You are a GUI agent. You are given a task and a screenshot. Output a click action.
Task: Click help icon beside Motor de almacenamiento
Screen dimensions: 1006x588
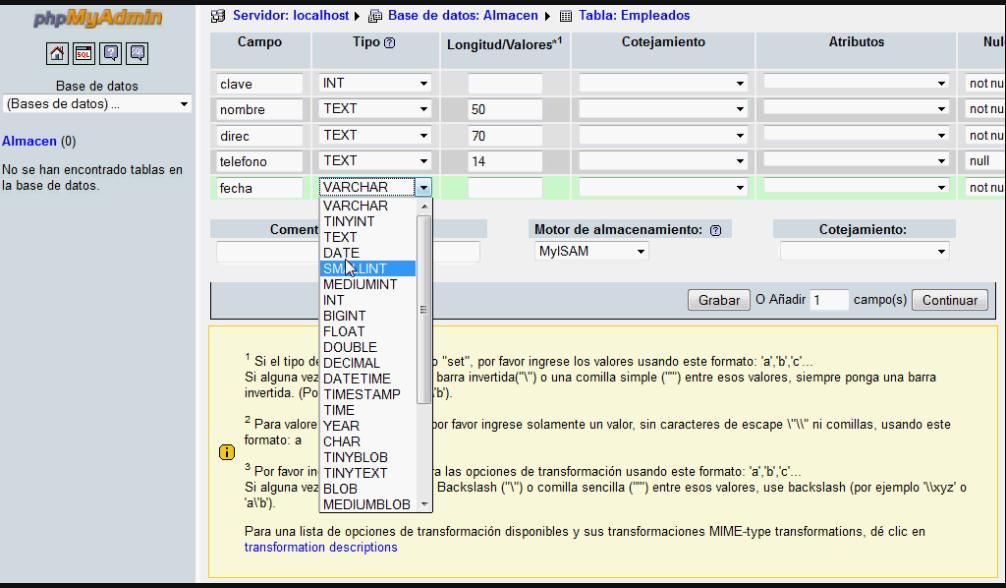[x=716, y=229]
